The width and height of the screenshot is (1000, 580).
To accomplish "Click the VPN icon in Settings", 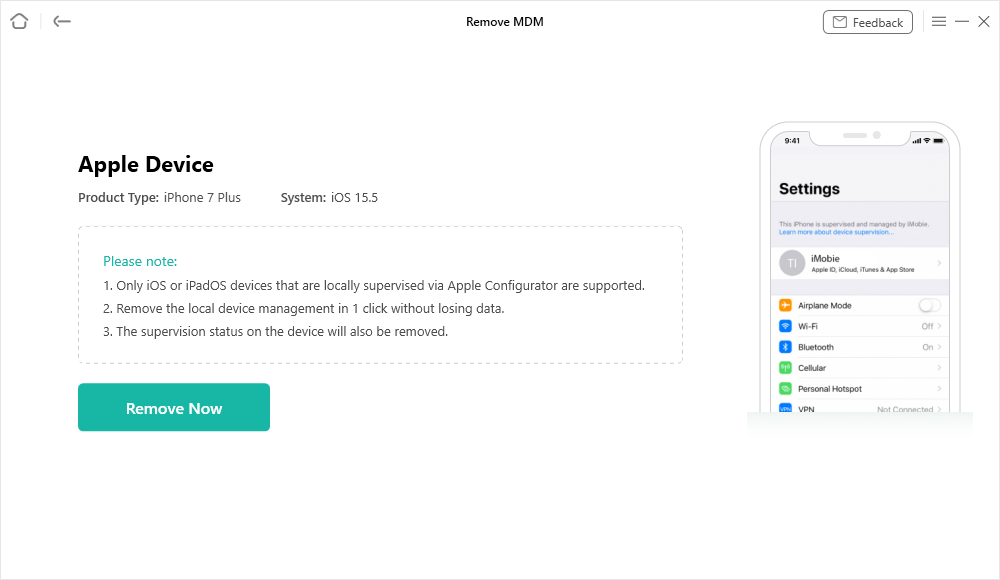I will pyautogui.click(x=786, y=409).
